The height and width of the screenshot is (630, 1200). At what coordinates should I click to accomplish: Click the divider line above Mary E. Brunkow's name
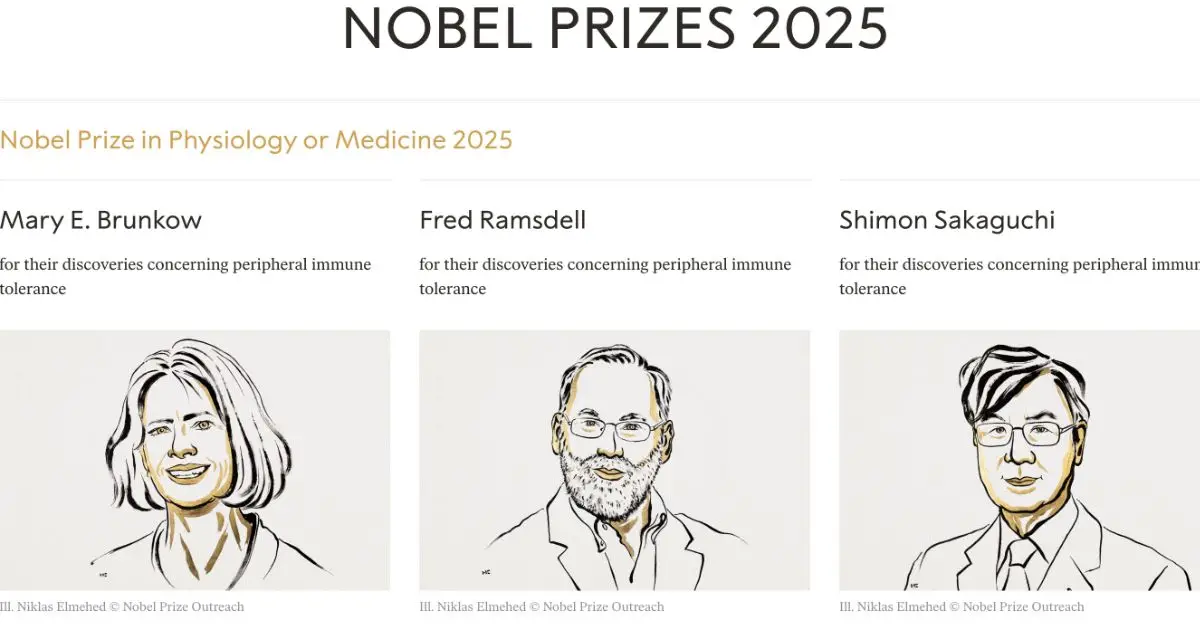click(195, 181)
